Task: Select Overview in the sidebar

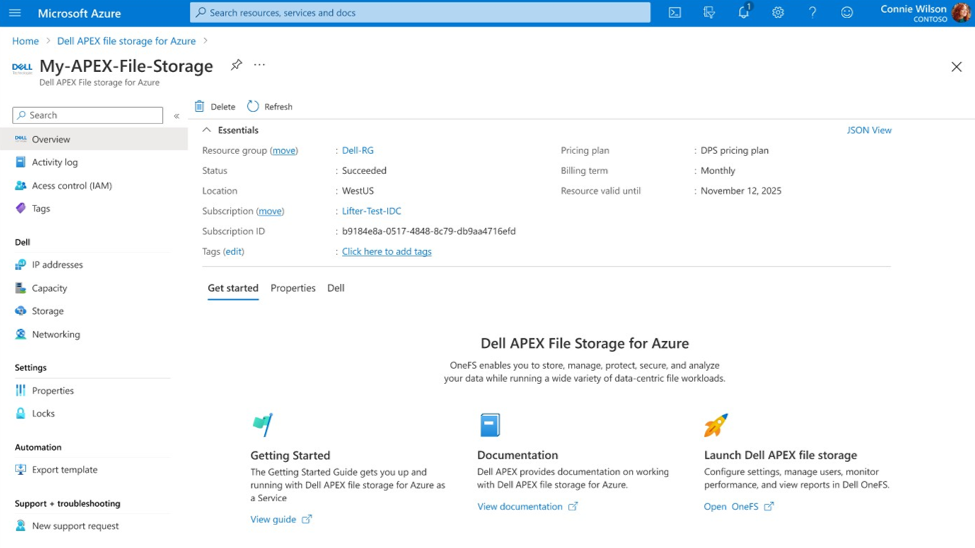Action: [94, 139]
